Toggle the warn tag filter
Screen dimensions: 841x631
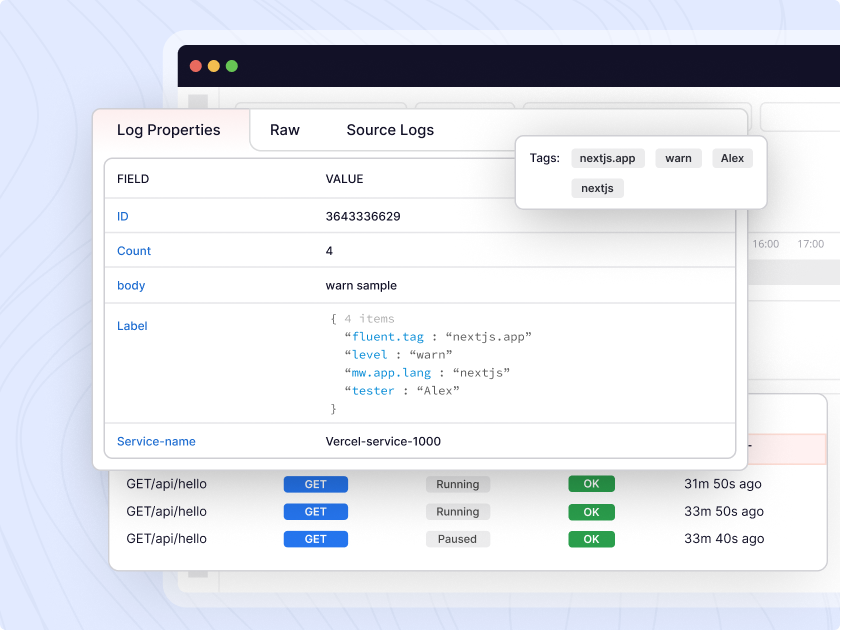(678, 157)
